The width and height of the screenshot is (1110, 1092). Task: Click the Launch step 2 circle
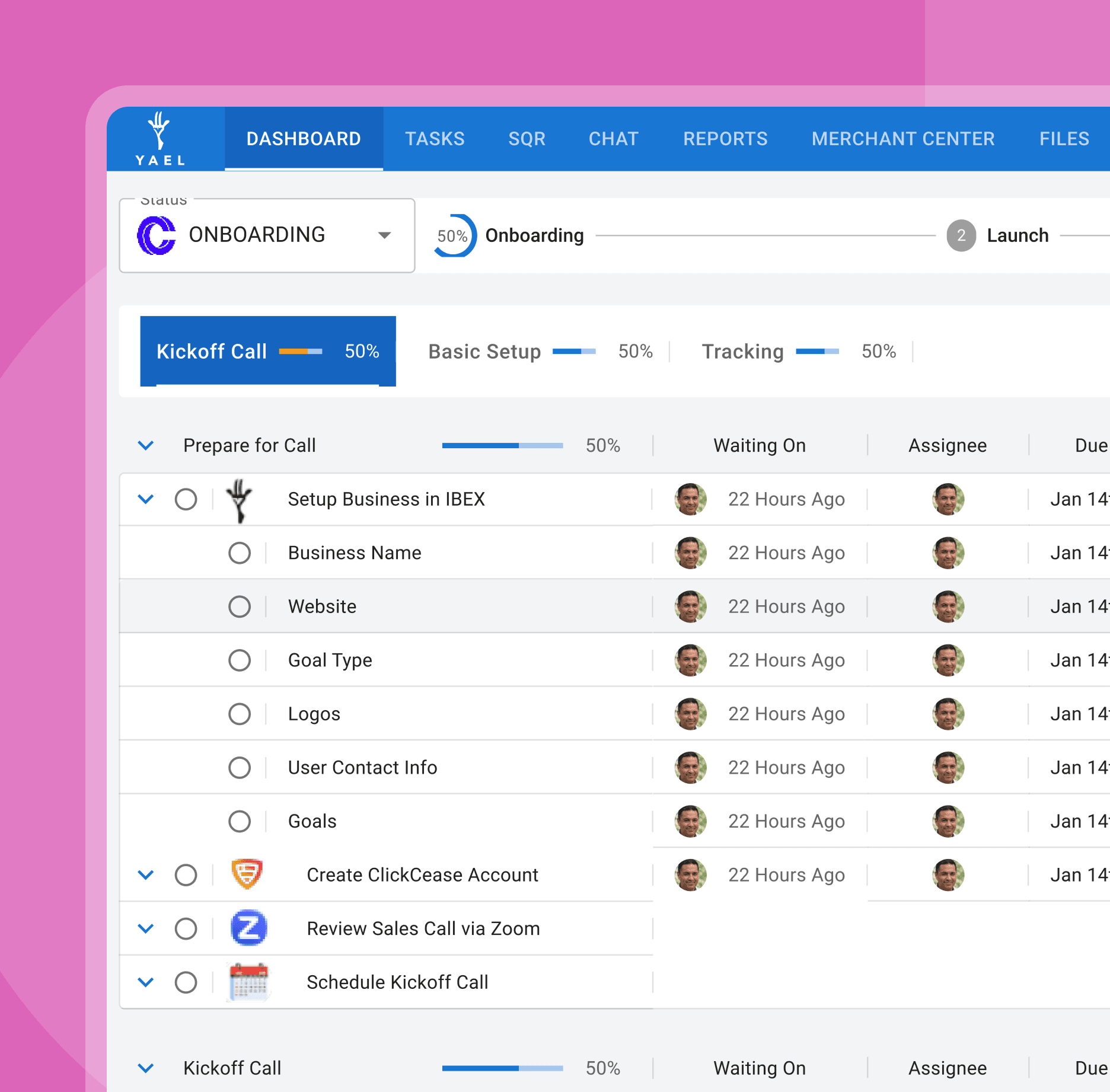click(x=961, y=235)
